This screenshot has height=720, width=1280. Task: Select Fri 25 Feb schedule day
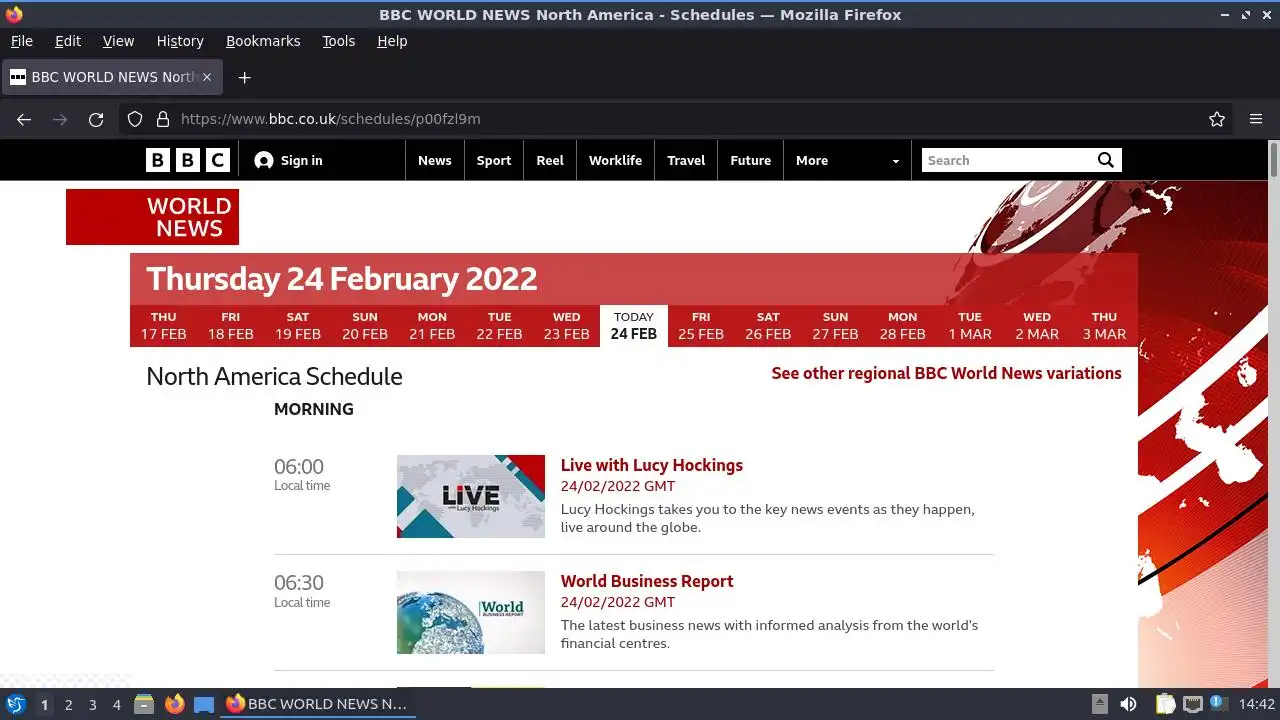[701, 326]
